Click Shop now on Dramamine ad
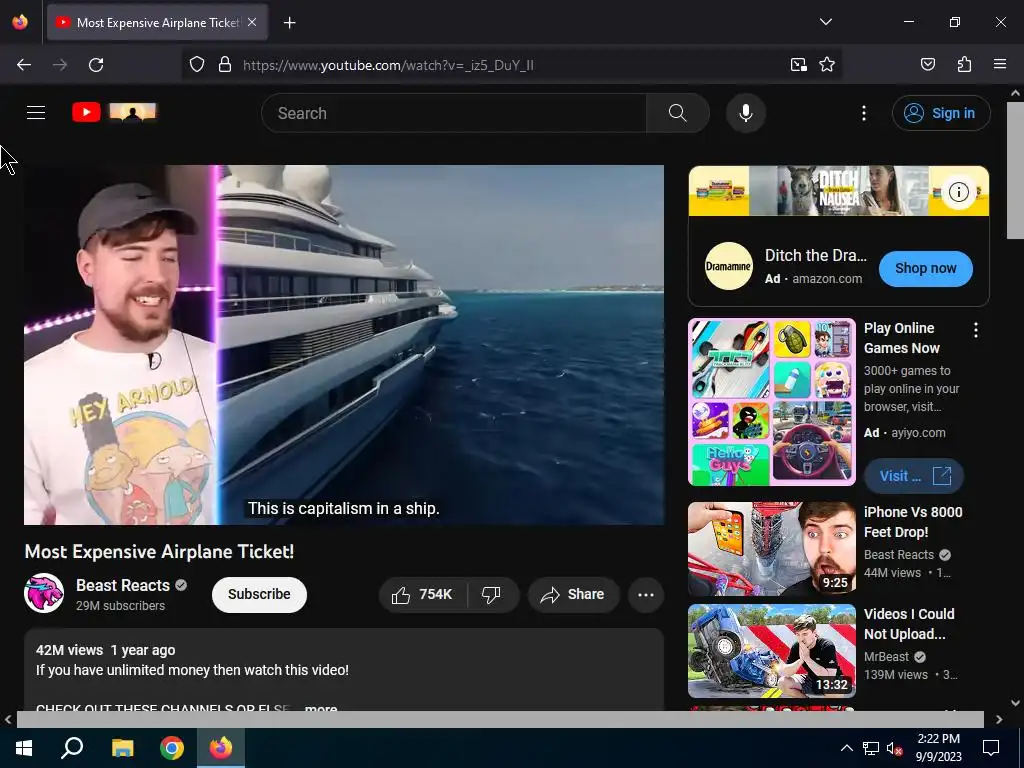Image resolution: width=1024 pixels, height=768 pixels. click(925, 268)
